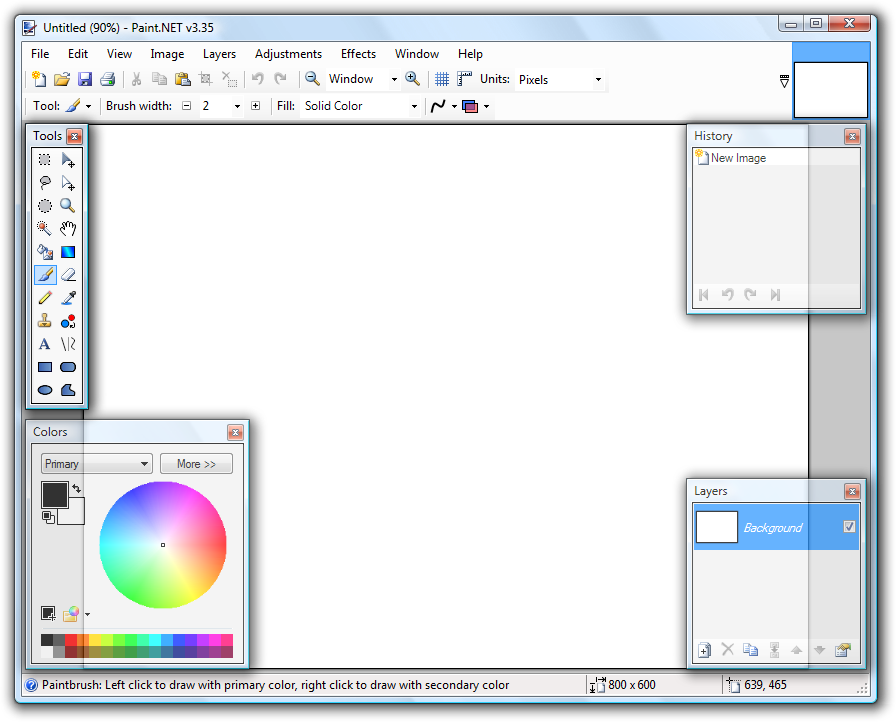The width and height of the screenshot is (896, 722).
Task: Select the Text tool
Action: click(x=44, y=343)
